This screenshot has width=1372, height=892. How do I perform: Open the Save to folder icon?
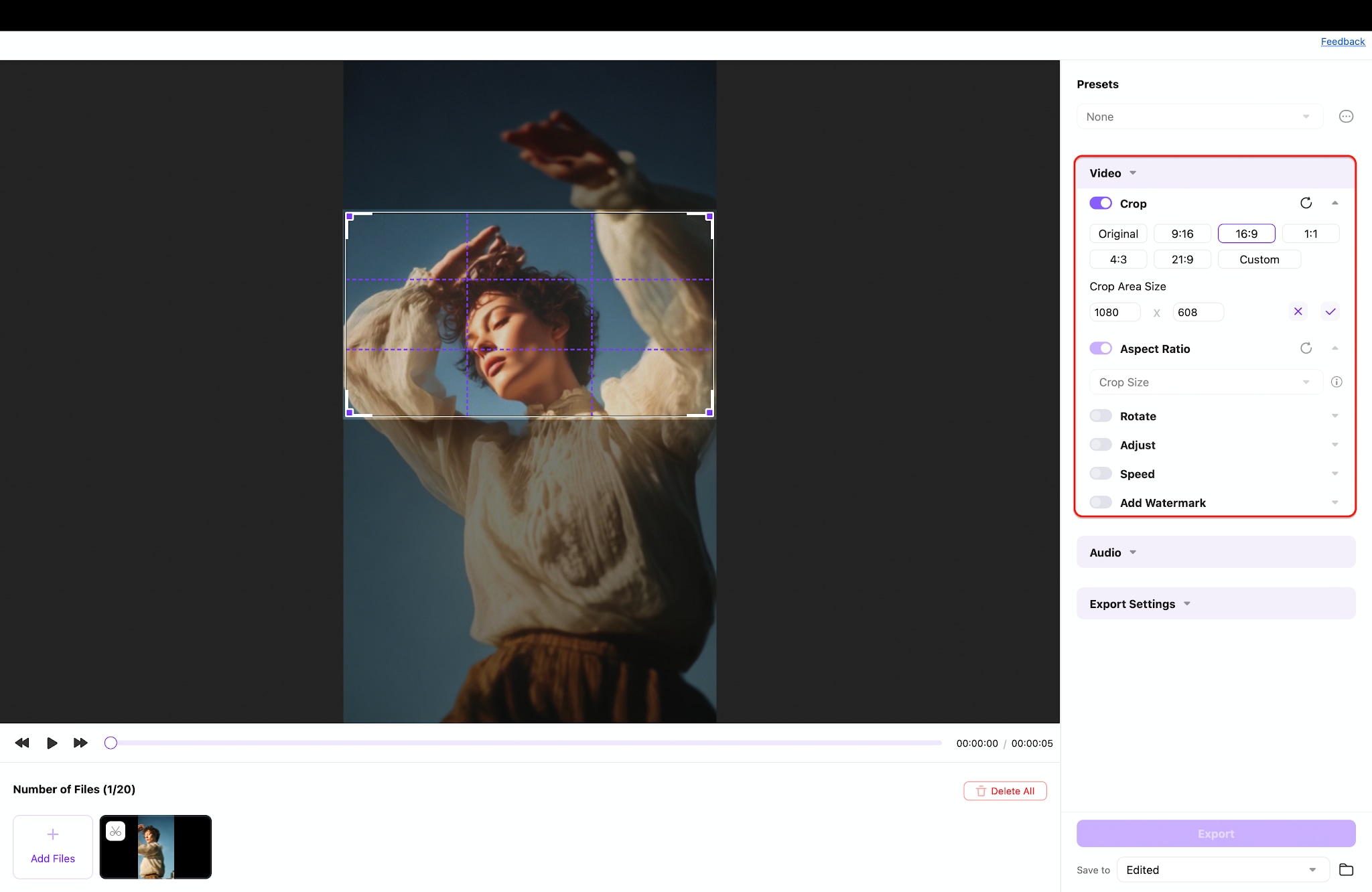coord(1346,870)
